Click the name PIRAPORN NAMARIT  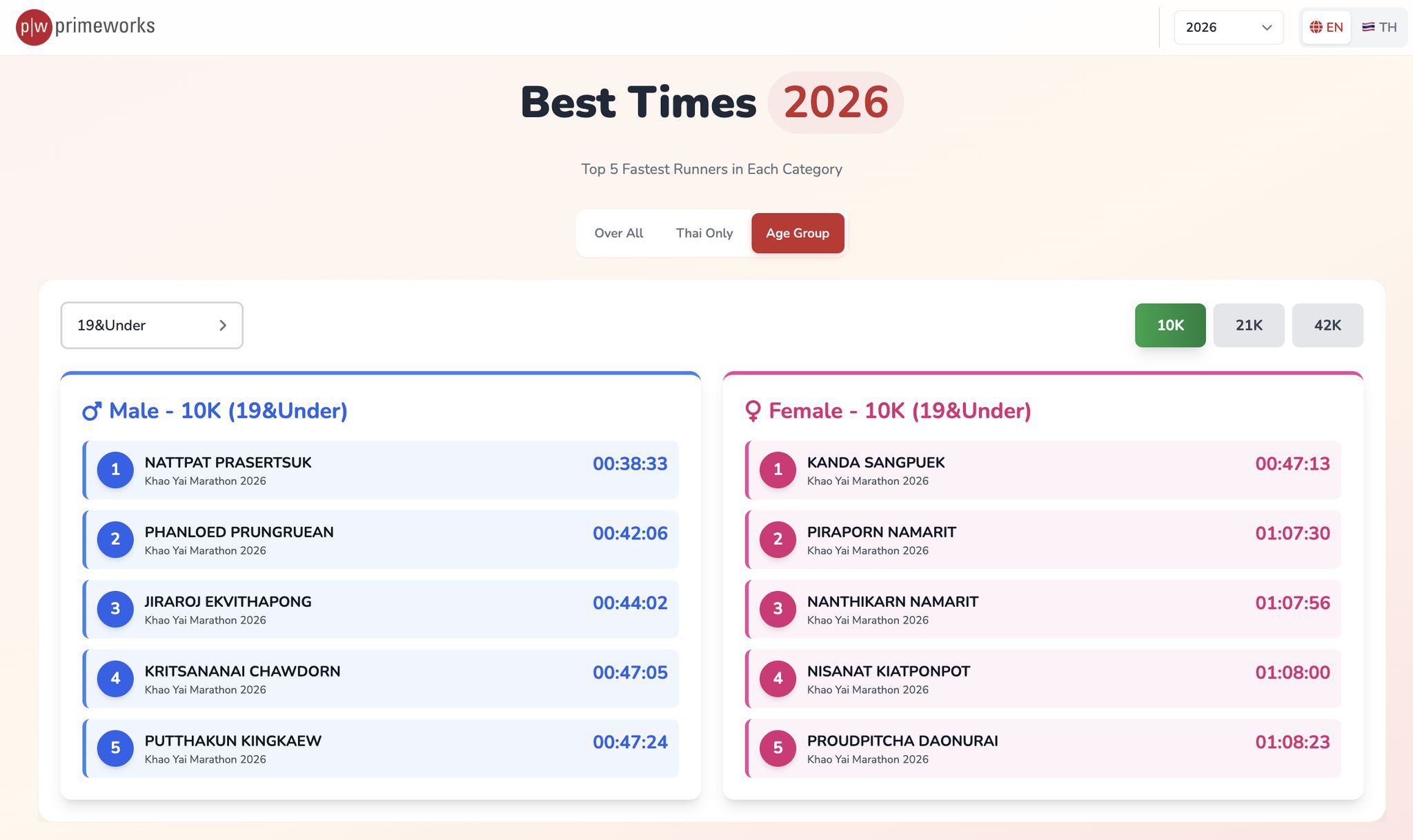tap(881, 532)
